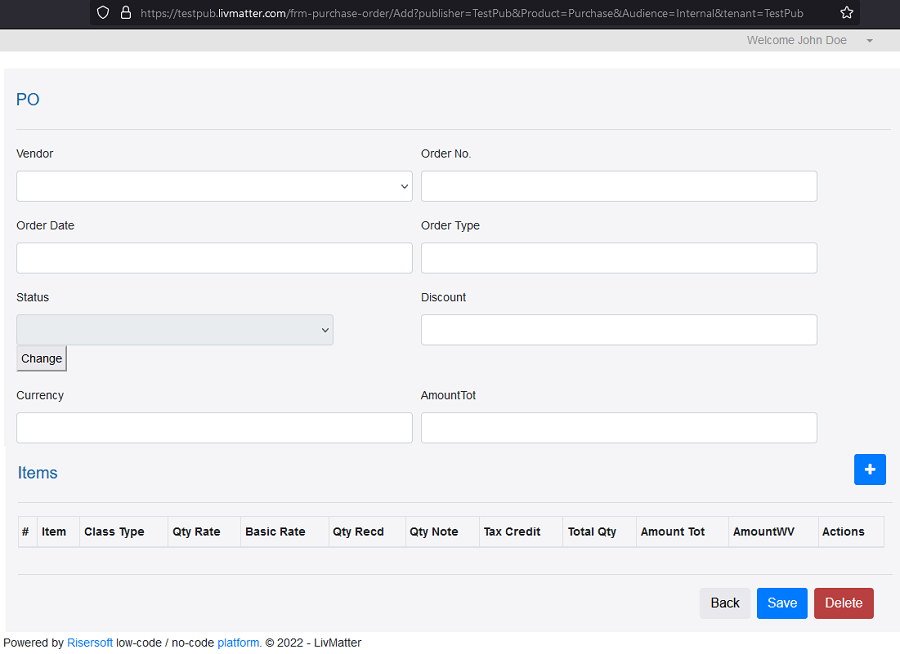Expand the Status dropdown
The height and width of the screenshot is (654, 900).
click(x=175, y=330)
